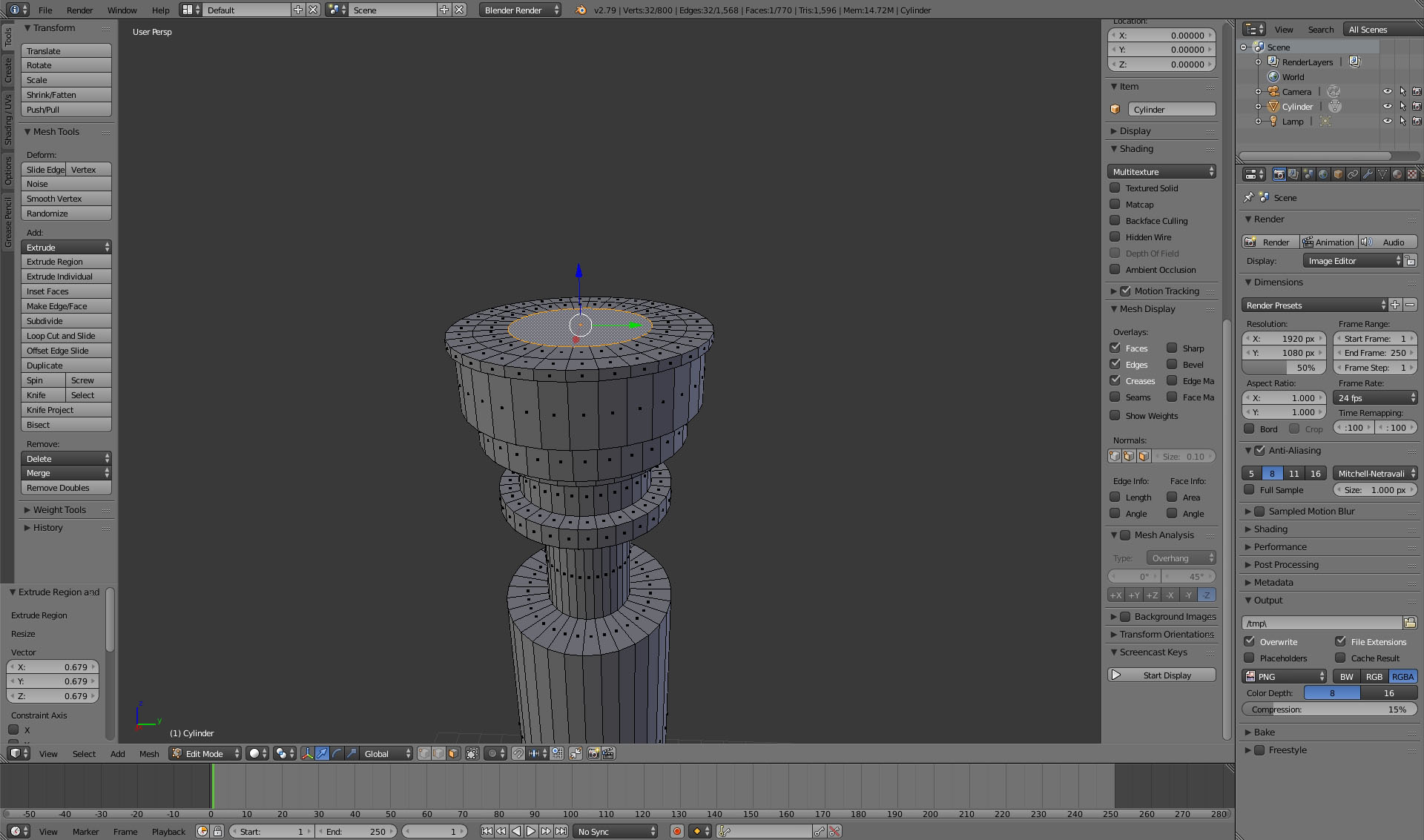Open the Render properties tab camera icon

pos(1279,174)
